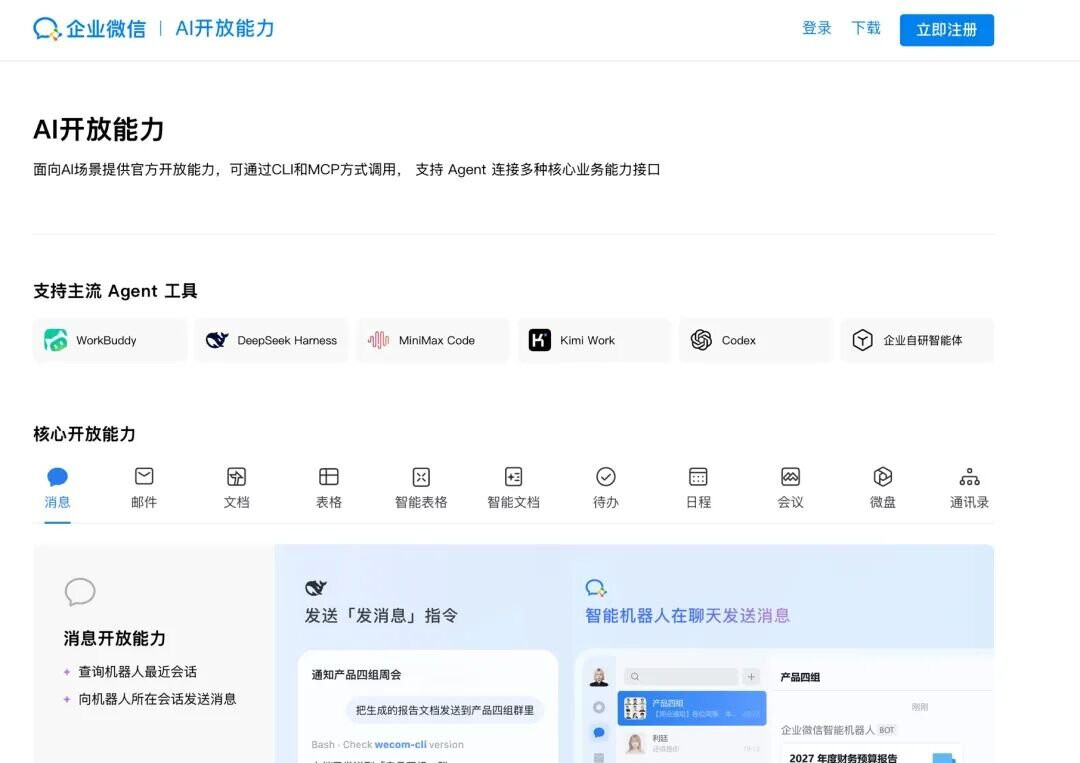1080x763 pixels.
Task: Click the MiniMax Code waveform icon
Action: tap(378, 340)
